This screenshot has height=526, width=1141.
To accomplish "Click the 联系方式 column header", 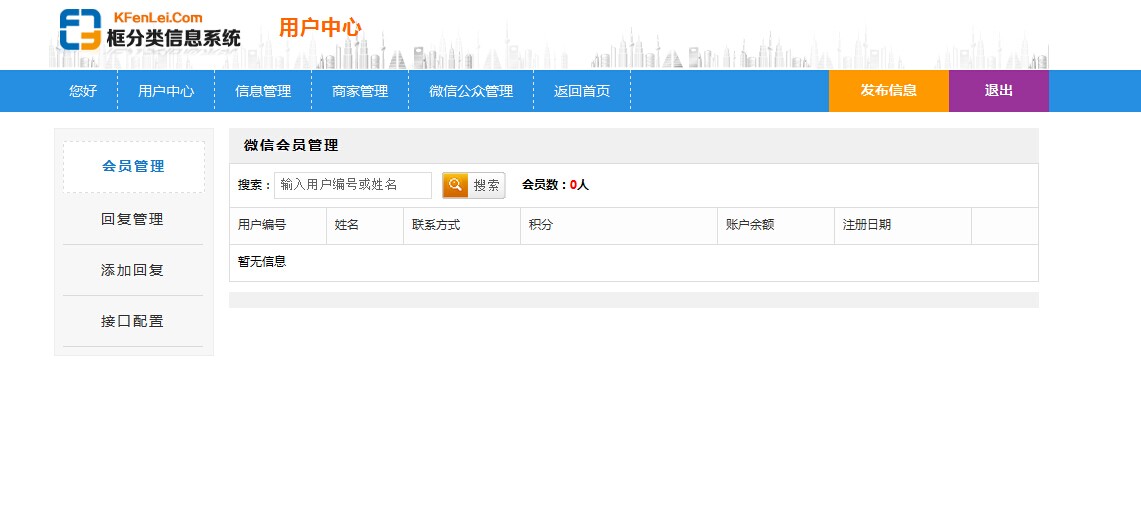I will (x=436, y=225).
